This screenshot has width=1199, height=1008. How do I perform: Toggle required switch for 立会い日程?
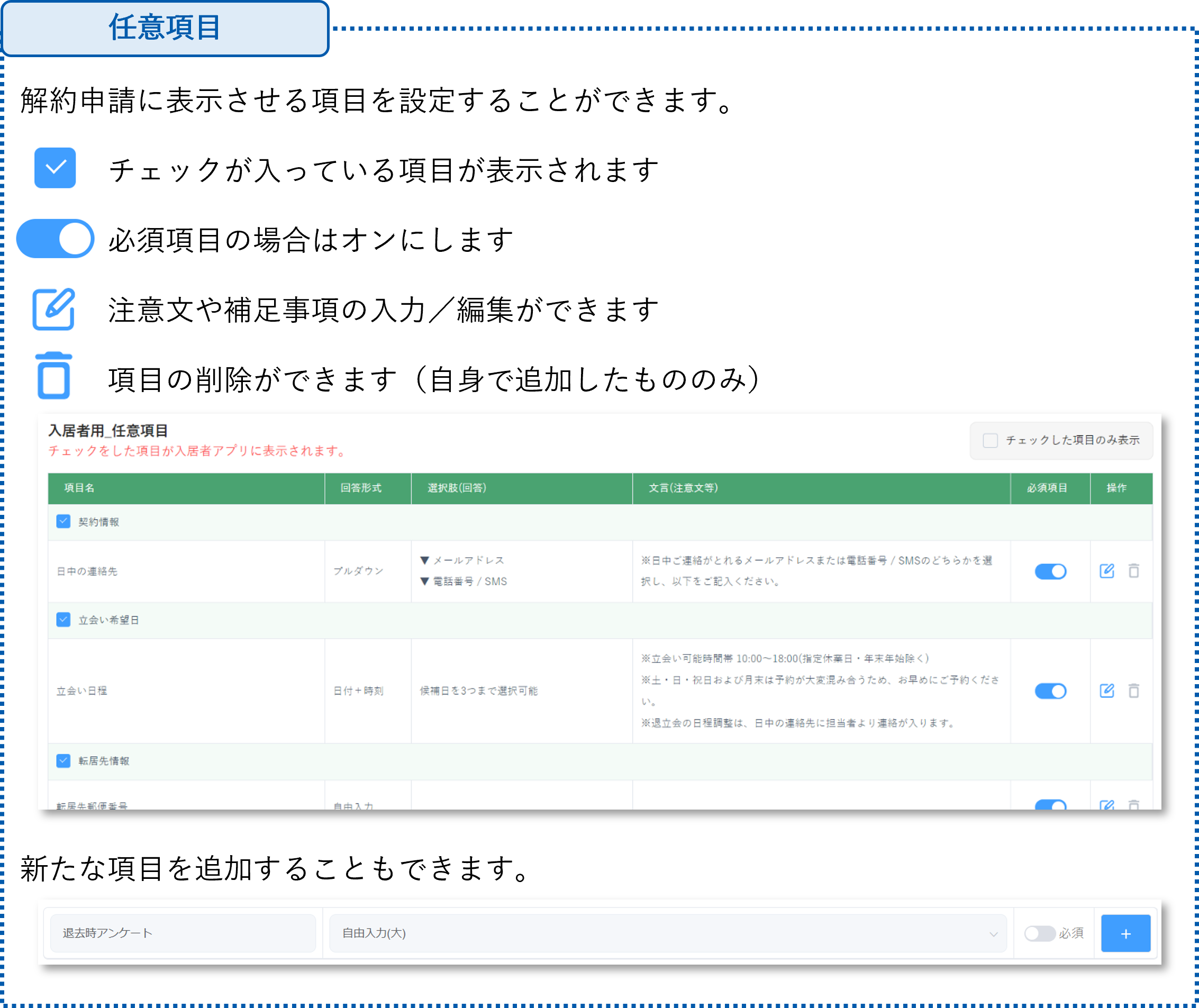[1050, 692]
